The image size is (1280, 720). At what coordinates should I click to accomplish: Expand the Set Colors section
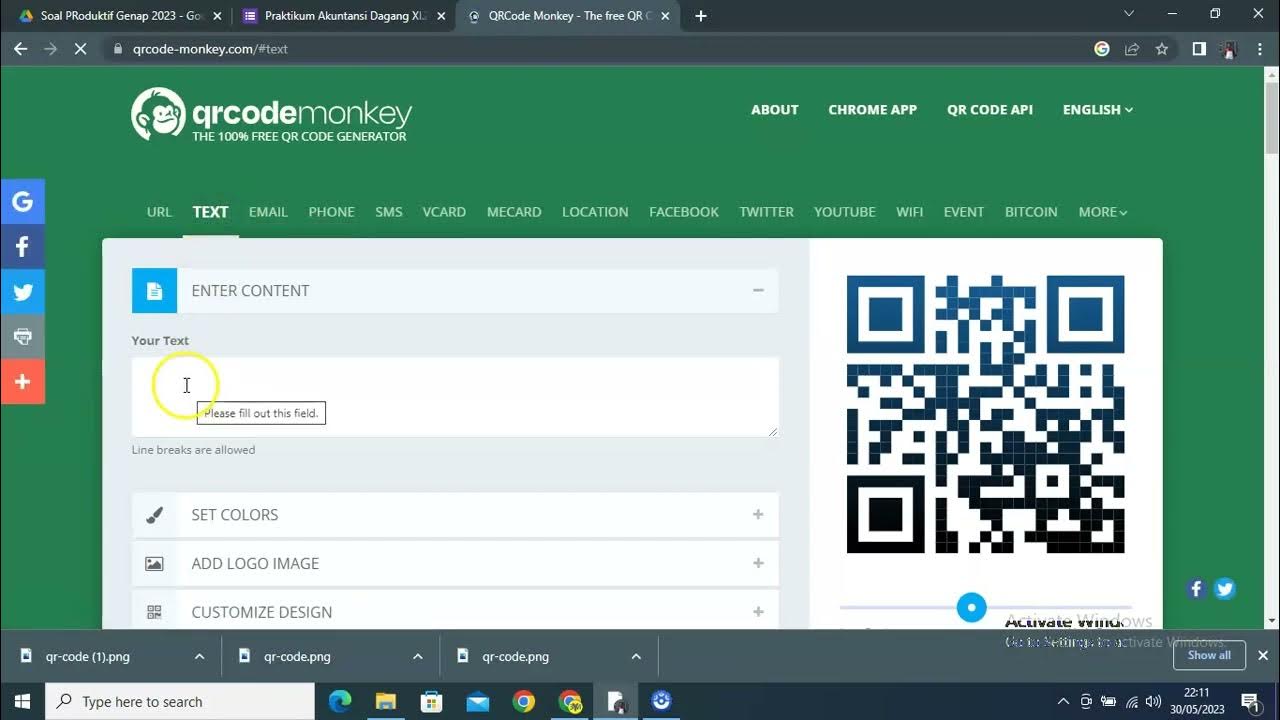pyautogui.click(x=758, y=514)
